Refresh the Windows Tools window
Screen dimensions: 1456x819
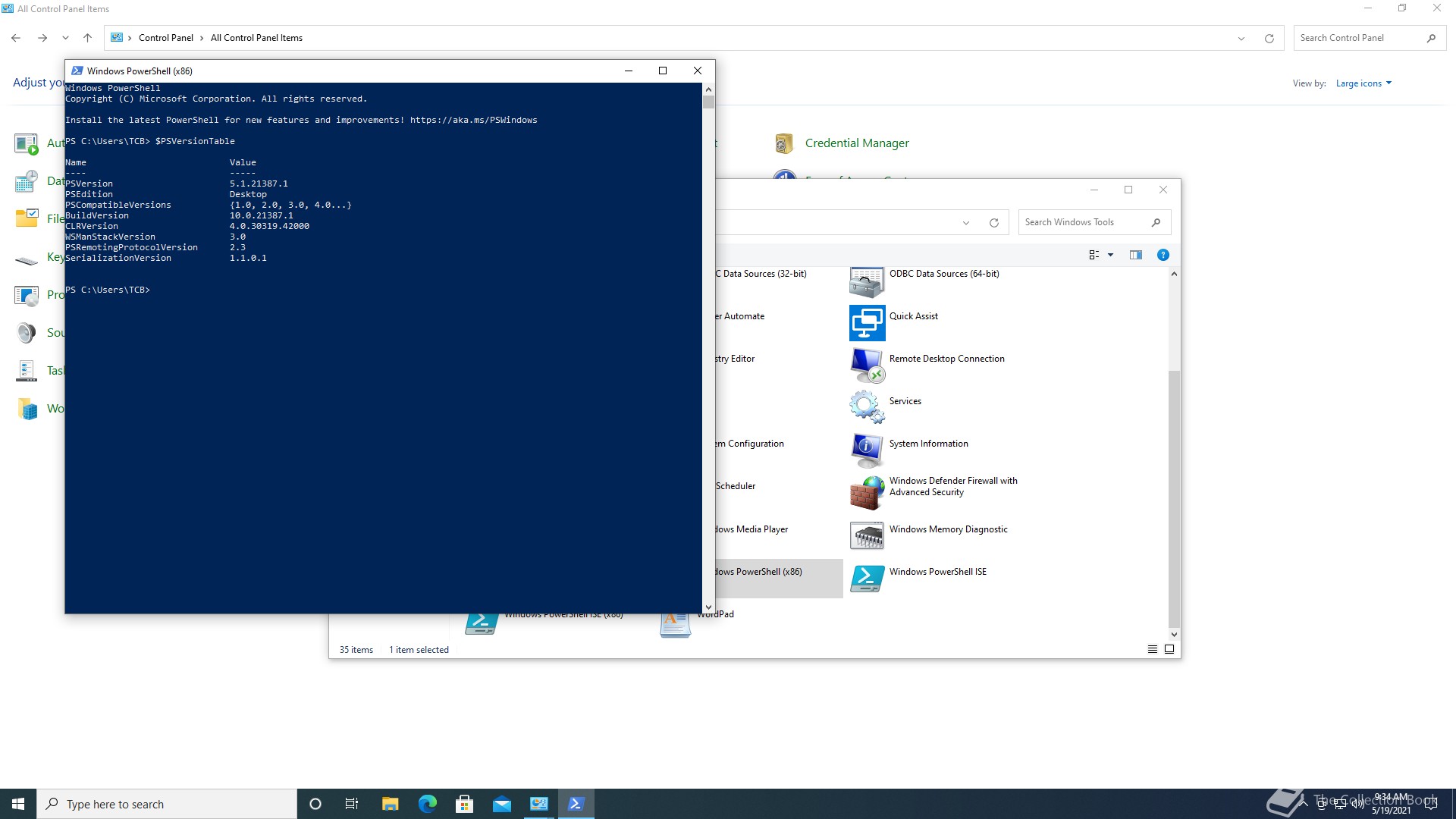tap(993, 223)
